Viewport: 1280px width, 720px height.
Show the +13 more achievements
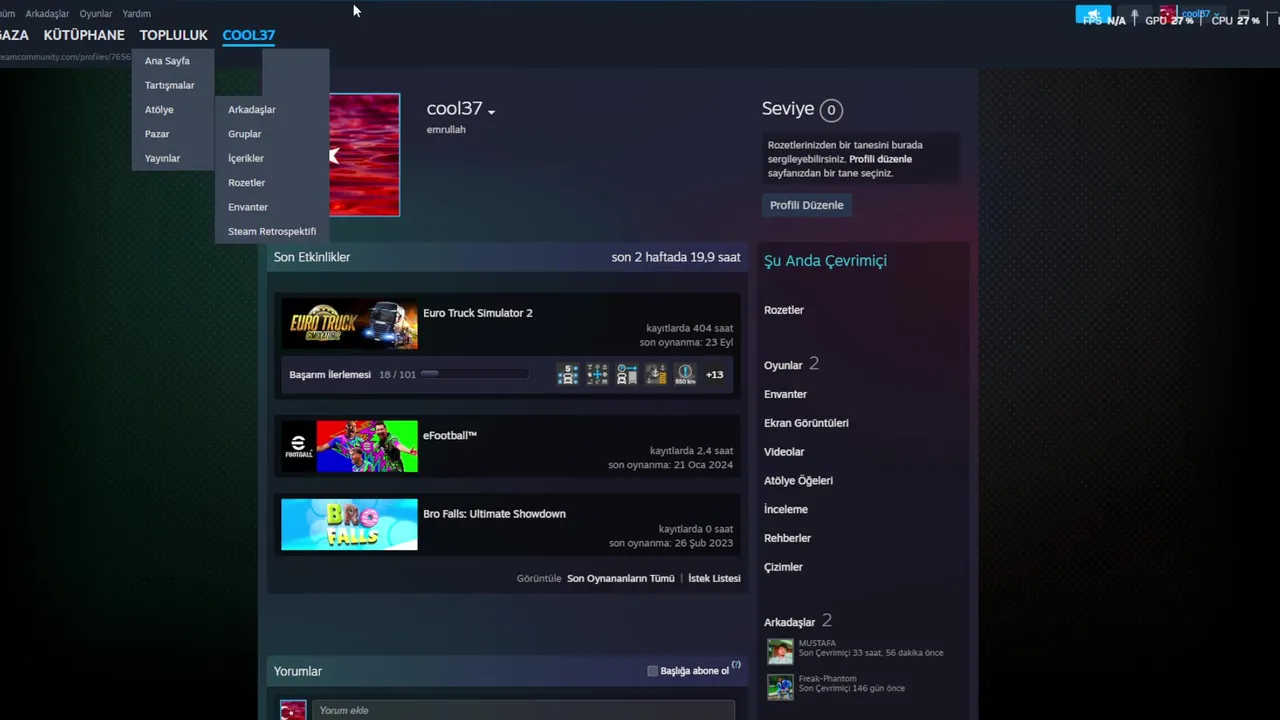point(714,375)
